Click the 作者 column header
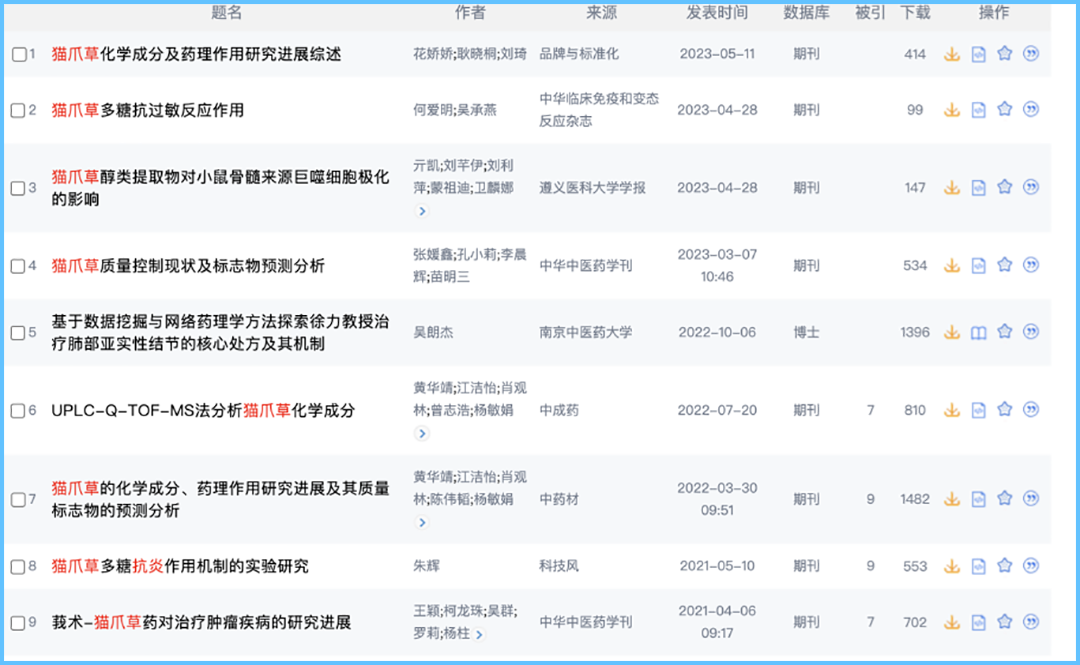Image resolution: width=1080 pixels, height=665 pixels. coord(470,12)
